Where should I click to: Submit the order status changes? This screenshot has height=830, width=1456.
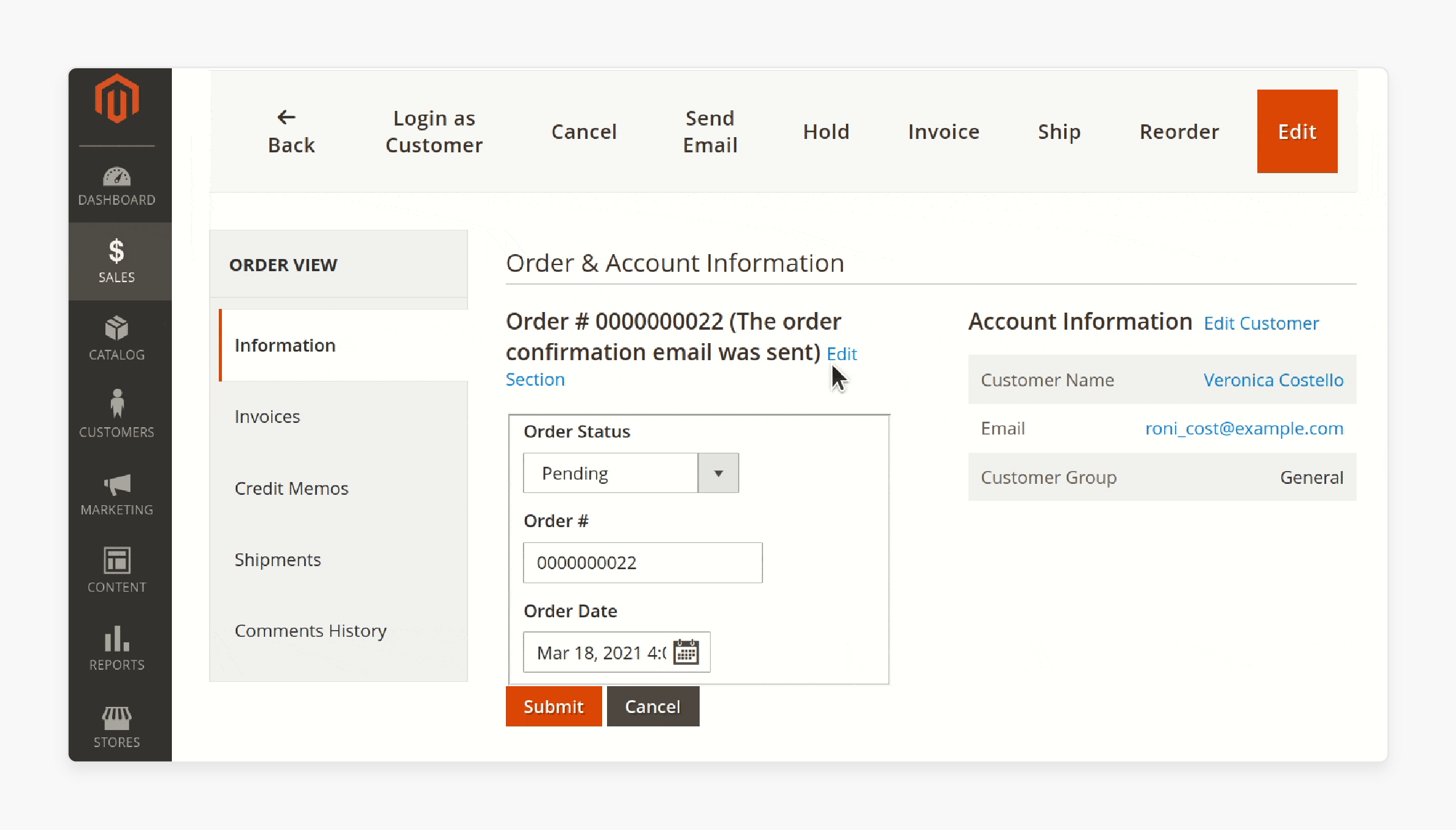(x=553, y=706)
